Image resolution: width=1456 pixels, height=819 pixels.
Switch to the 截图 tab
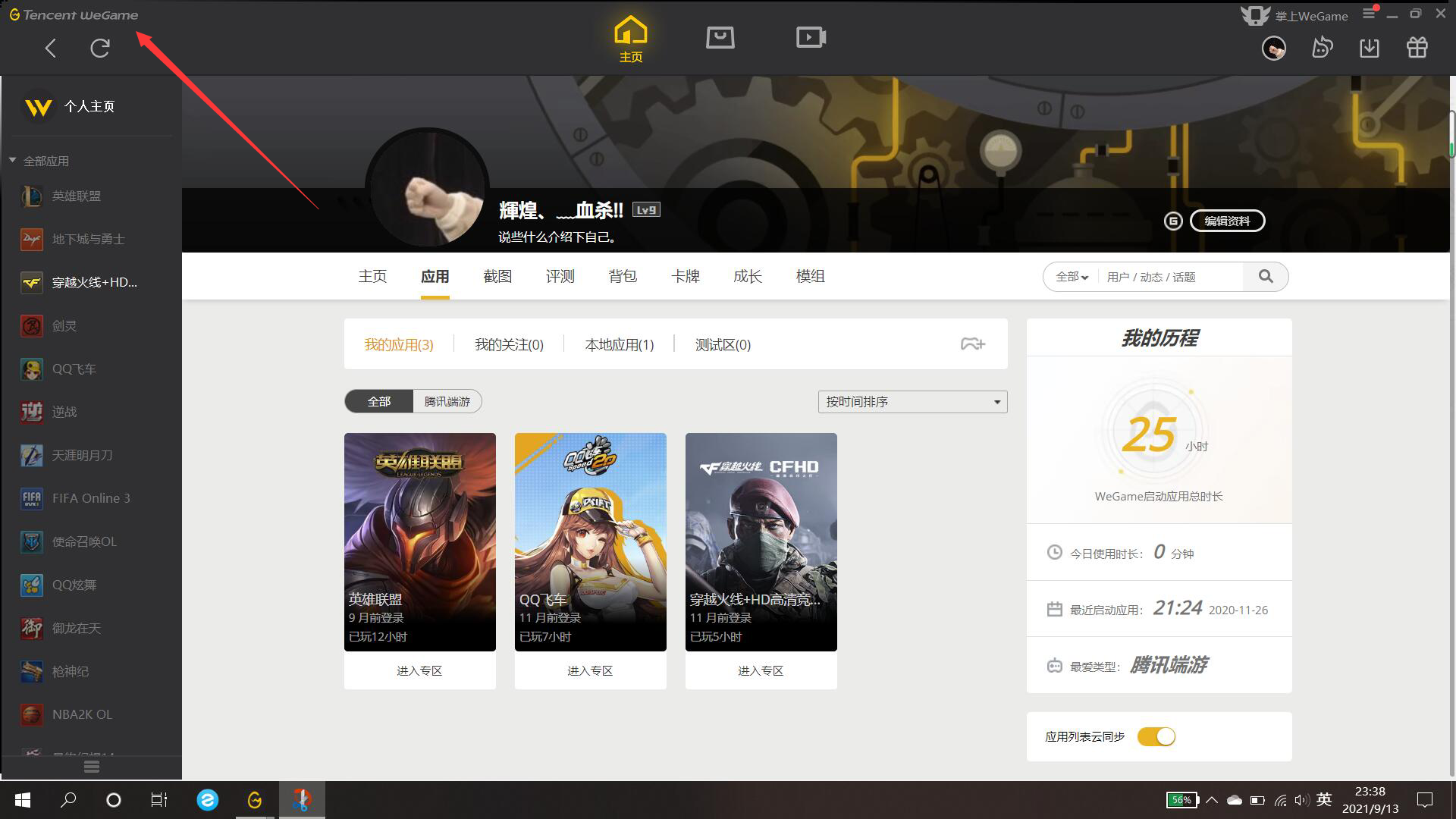coord(497,277)
